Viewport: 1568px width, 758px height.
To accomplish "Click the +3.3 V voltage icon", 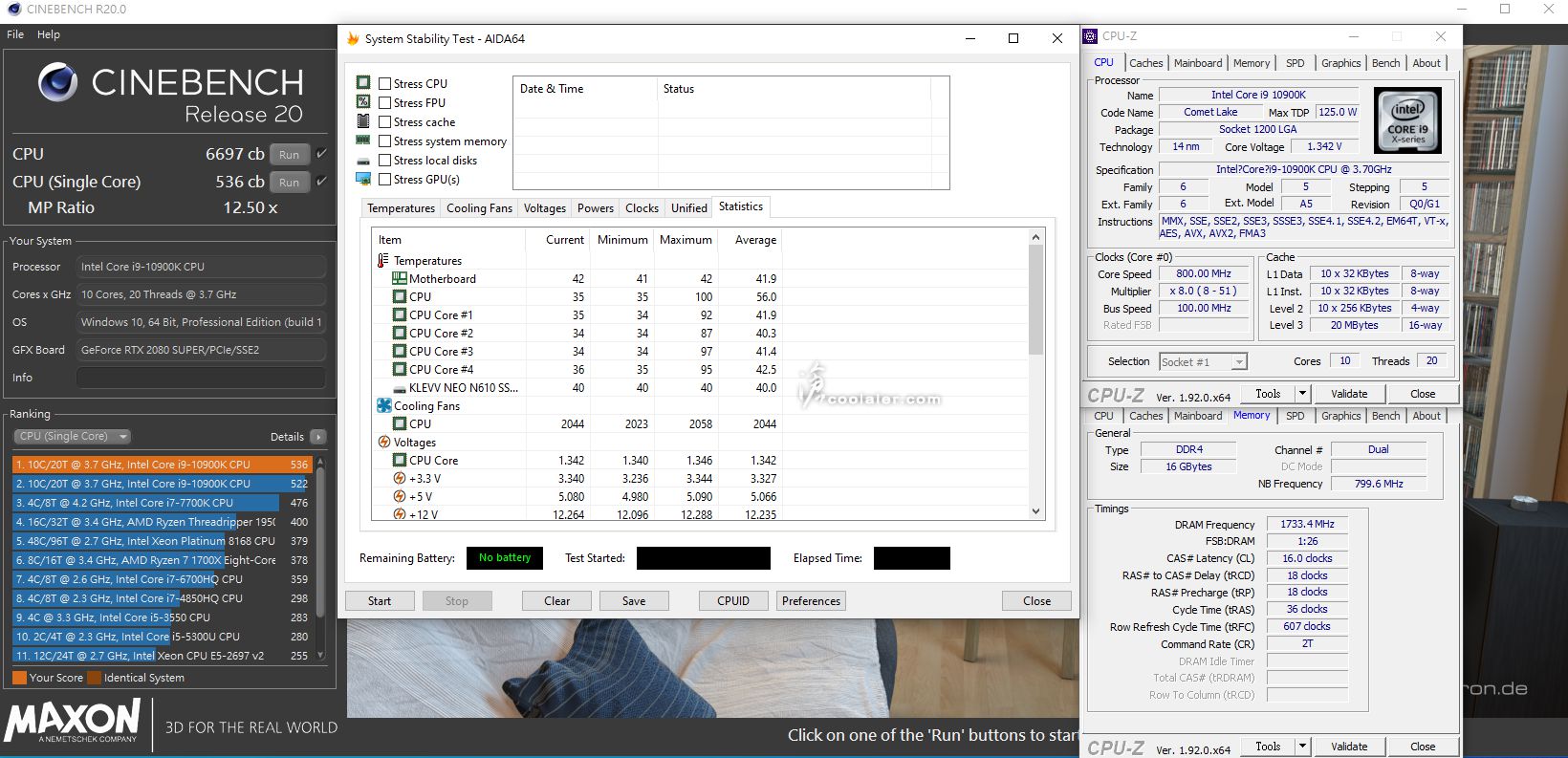I will pyautogui.click(x=400, y=479).
